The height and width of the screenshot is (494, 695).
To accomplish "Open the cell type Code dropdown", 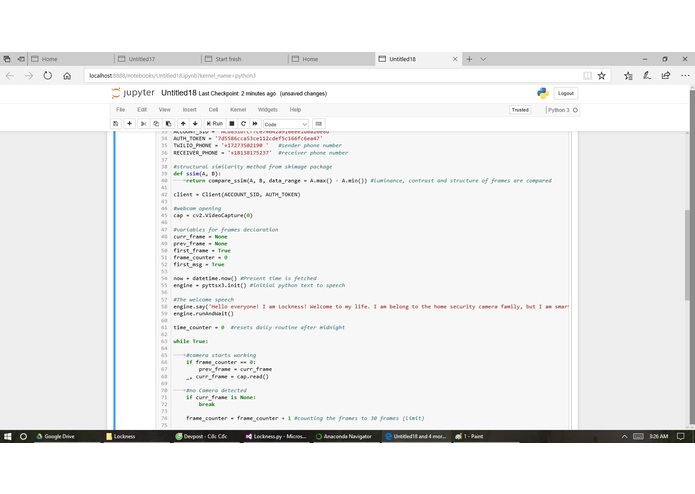I will (x=285, y=124).
